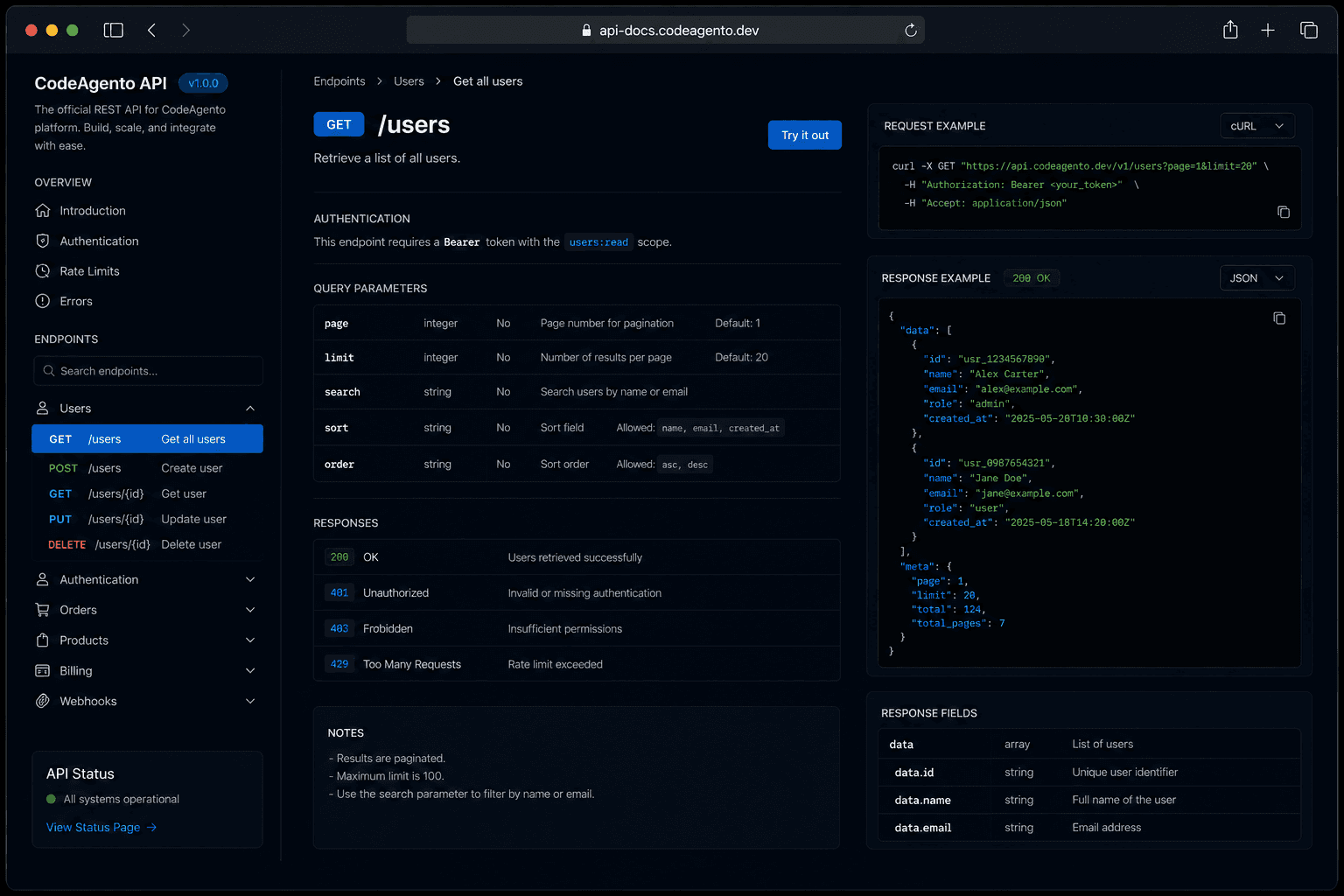Click the person icon beside Authentication endpoints

pos(42,579)
